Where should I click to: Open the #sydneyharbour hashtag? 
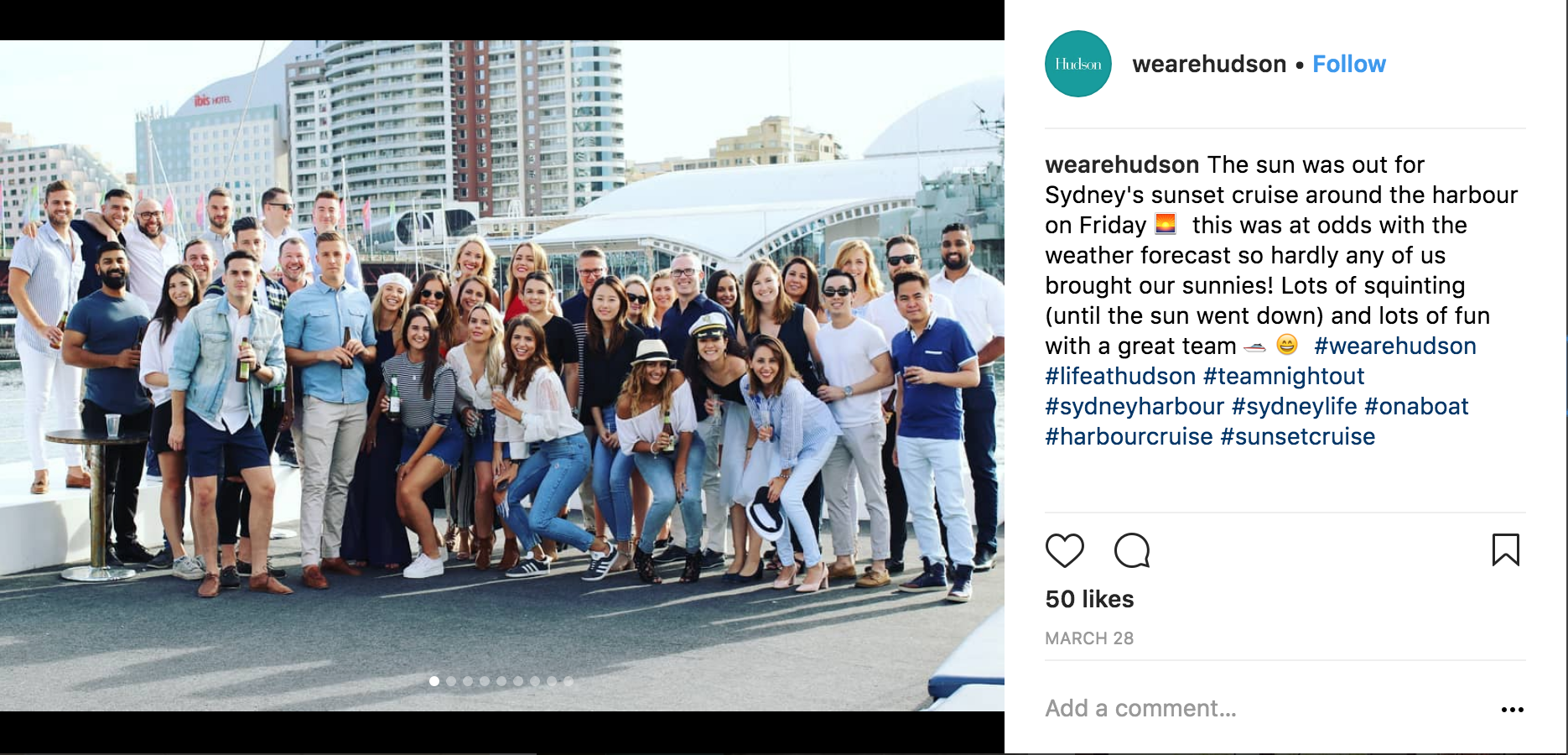(x=1134, y=406)
